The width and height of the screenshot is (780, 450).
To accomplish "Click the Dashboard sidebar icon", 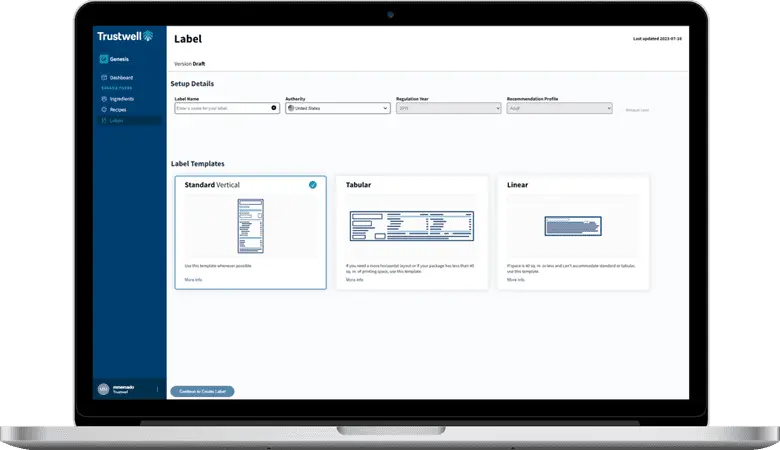I will coord(104,78).
